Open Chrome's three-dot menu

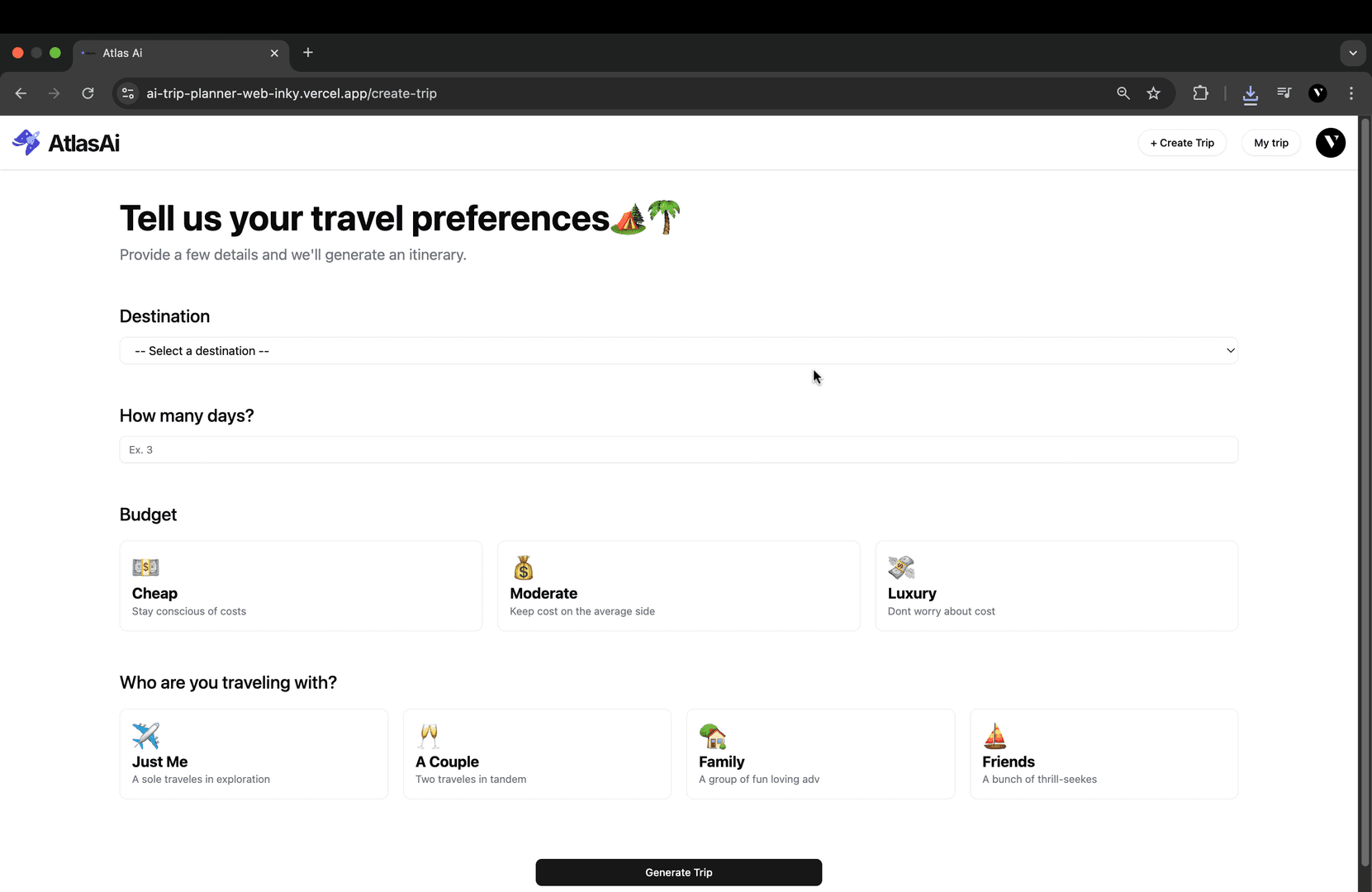coord(1351,93)
